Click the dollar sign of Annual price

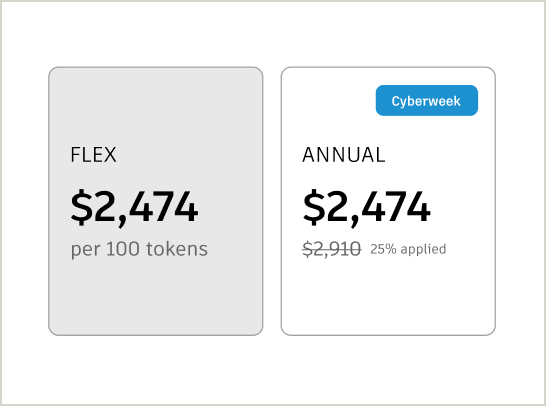tap(313, 208)
